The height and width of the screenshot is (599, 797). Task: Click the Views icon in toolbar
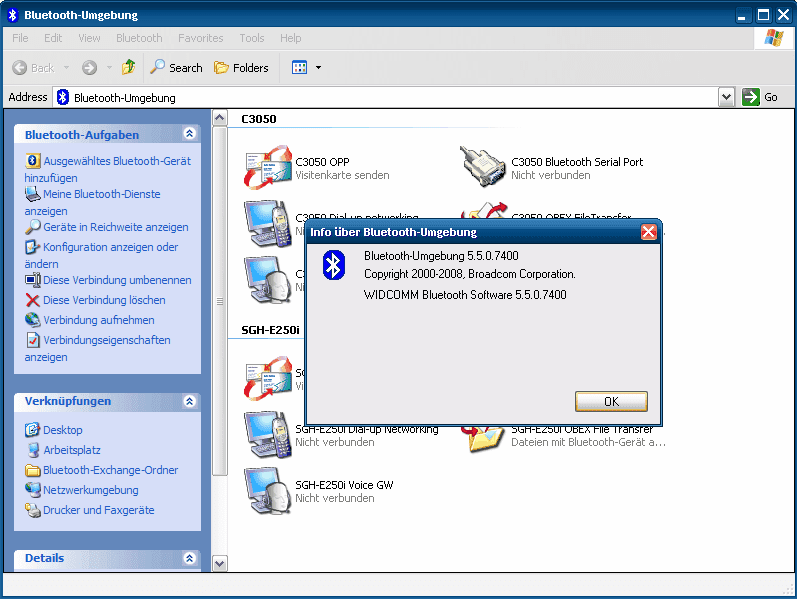point(299,67)
